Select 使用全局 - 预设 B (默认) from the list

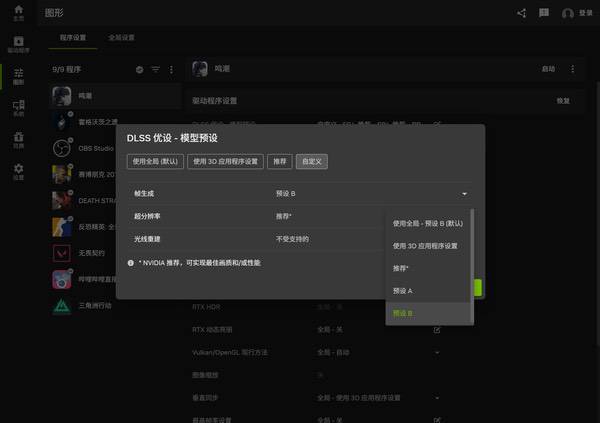coord(427,224)
